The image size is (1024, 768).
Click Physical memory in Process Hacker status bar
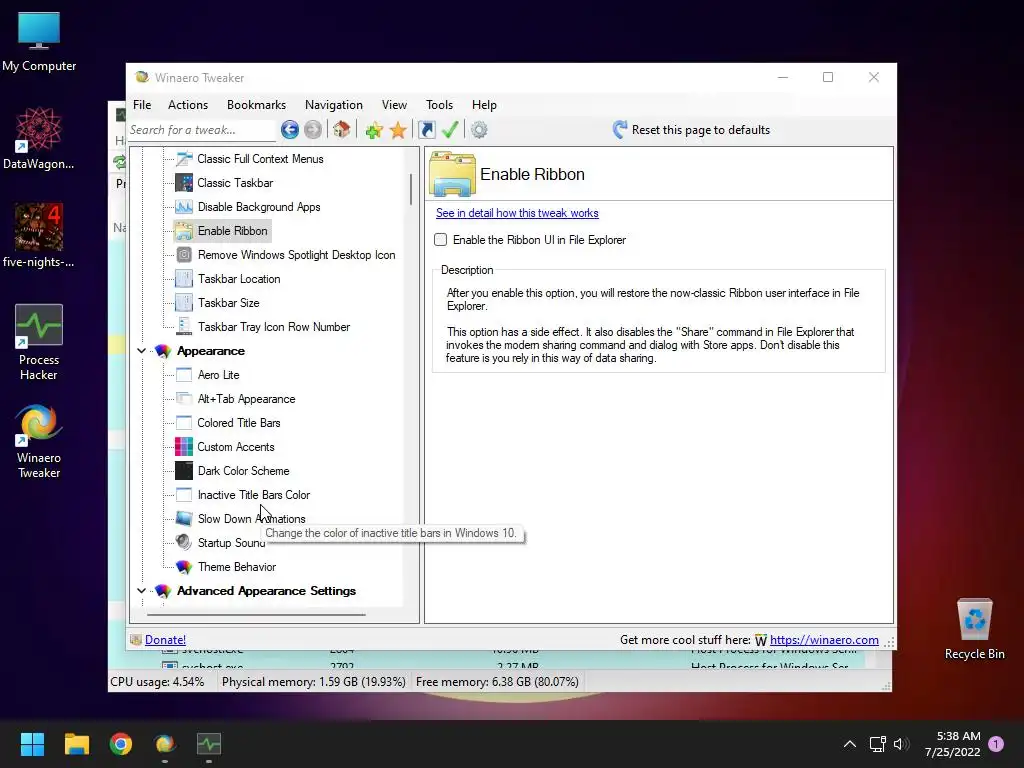point(313,682)
